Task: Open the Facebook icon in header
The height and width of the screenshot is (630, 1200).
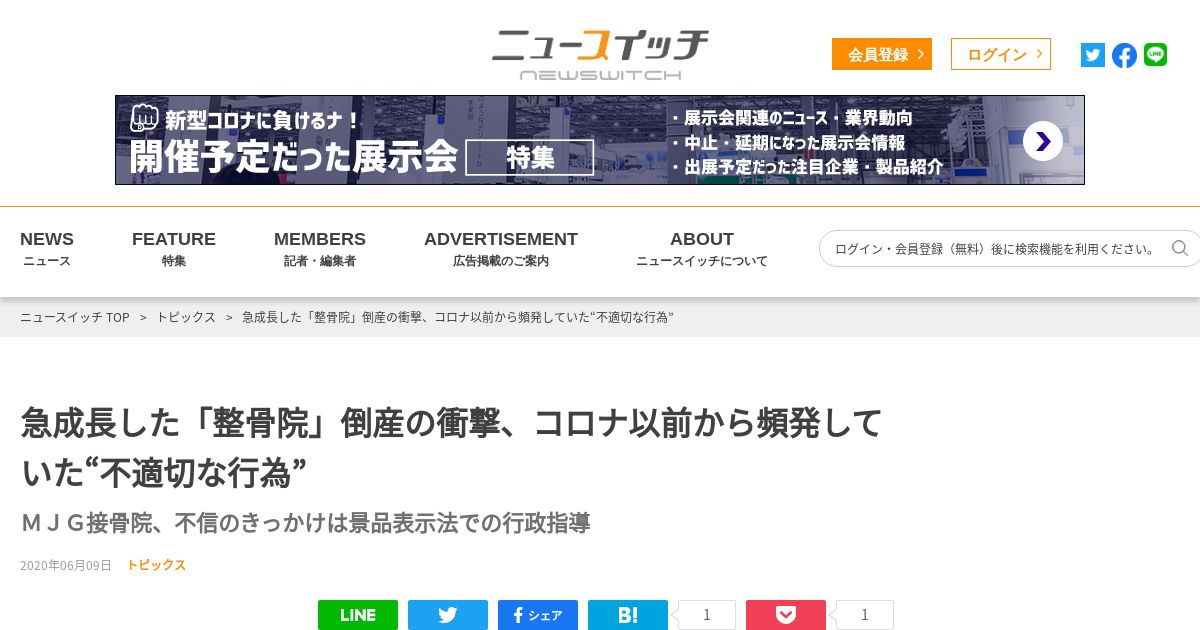Action: point(1124,55)
